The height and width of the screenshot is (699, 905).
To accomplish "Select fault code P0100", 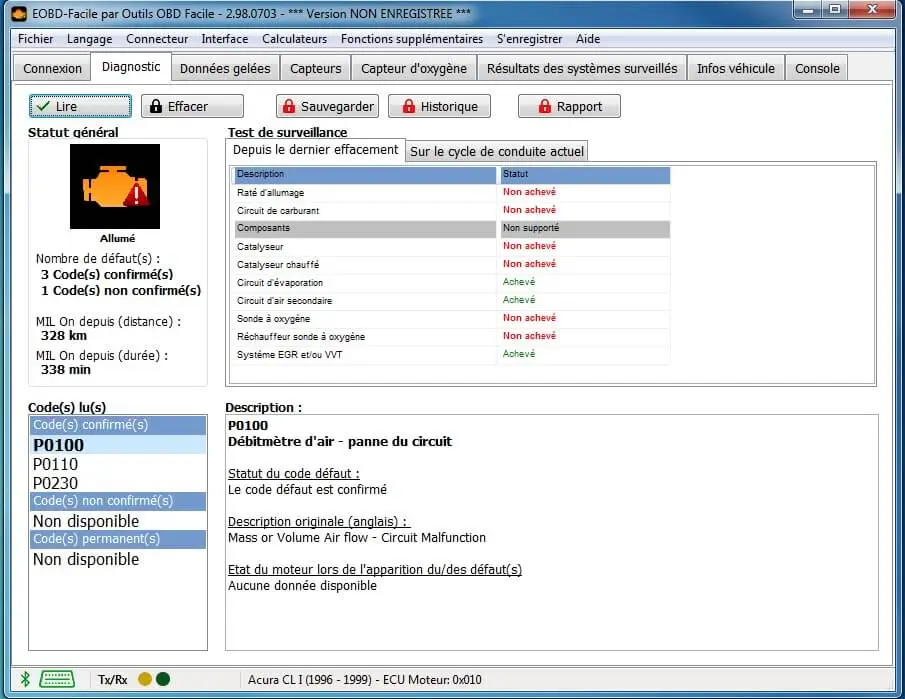I will [118, 445].
